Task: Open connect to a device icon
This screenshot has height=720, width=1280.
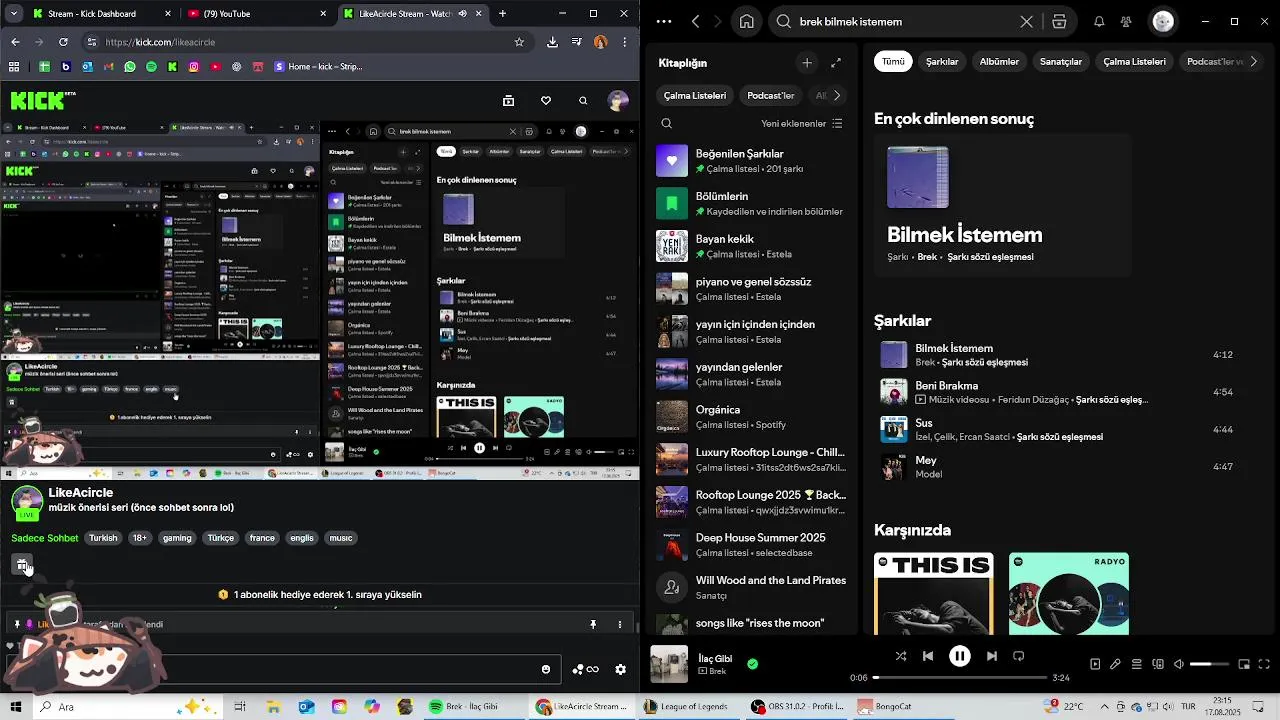Action: pos(1158,664)
